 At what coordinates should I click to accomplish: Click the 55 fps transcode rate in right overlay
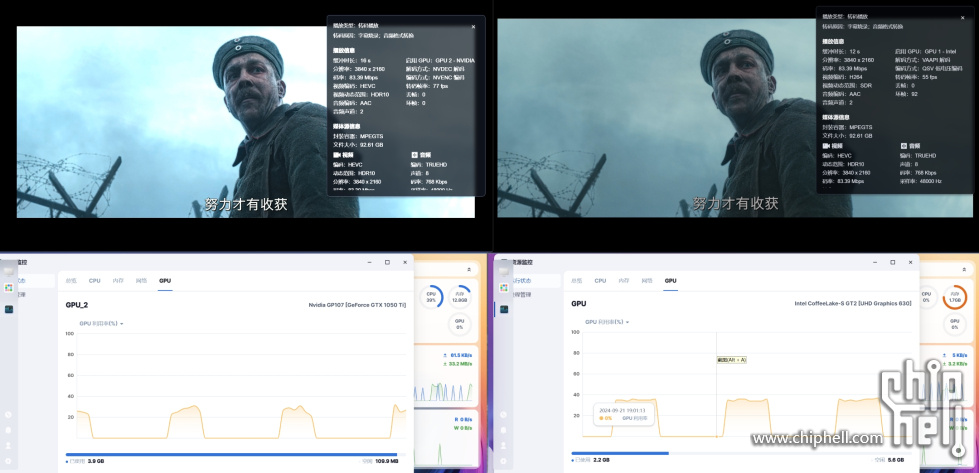click(x=929, y=77)
